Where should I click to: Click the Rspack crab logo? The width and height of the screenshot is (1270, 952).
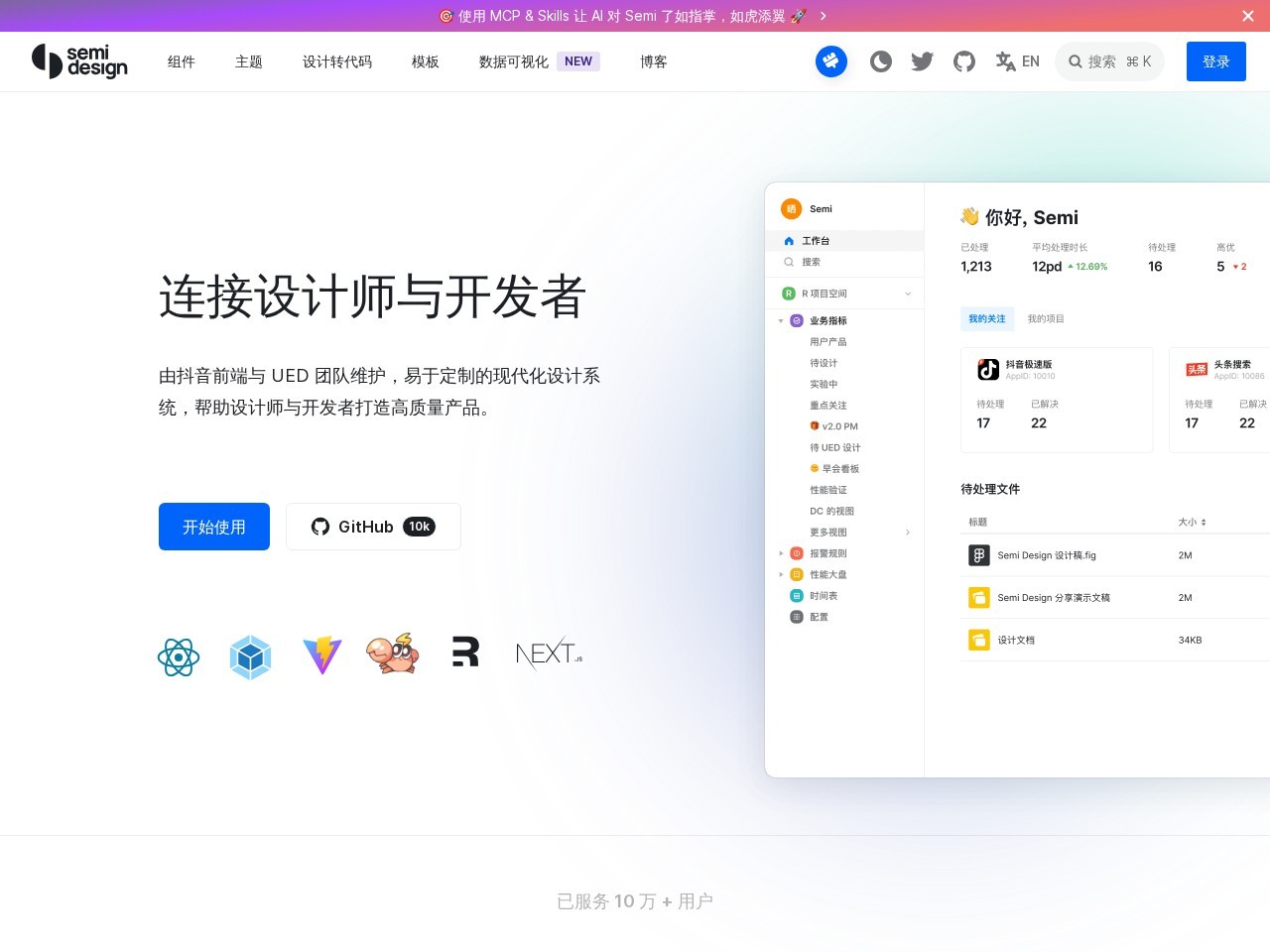point(393,654)
